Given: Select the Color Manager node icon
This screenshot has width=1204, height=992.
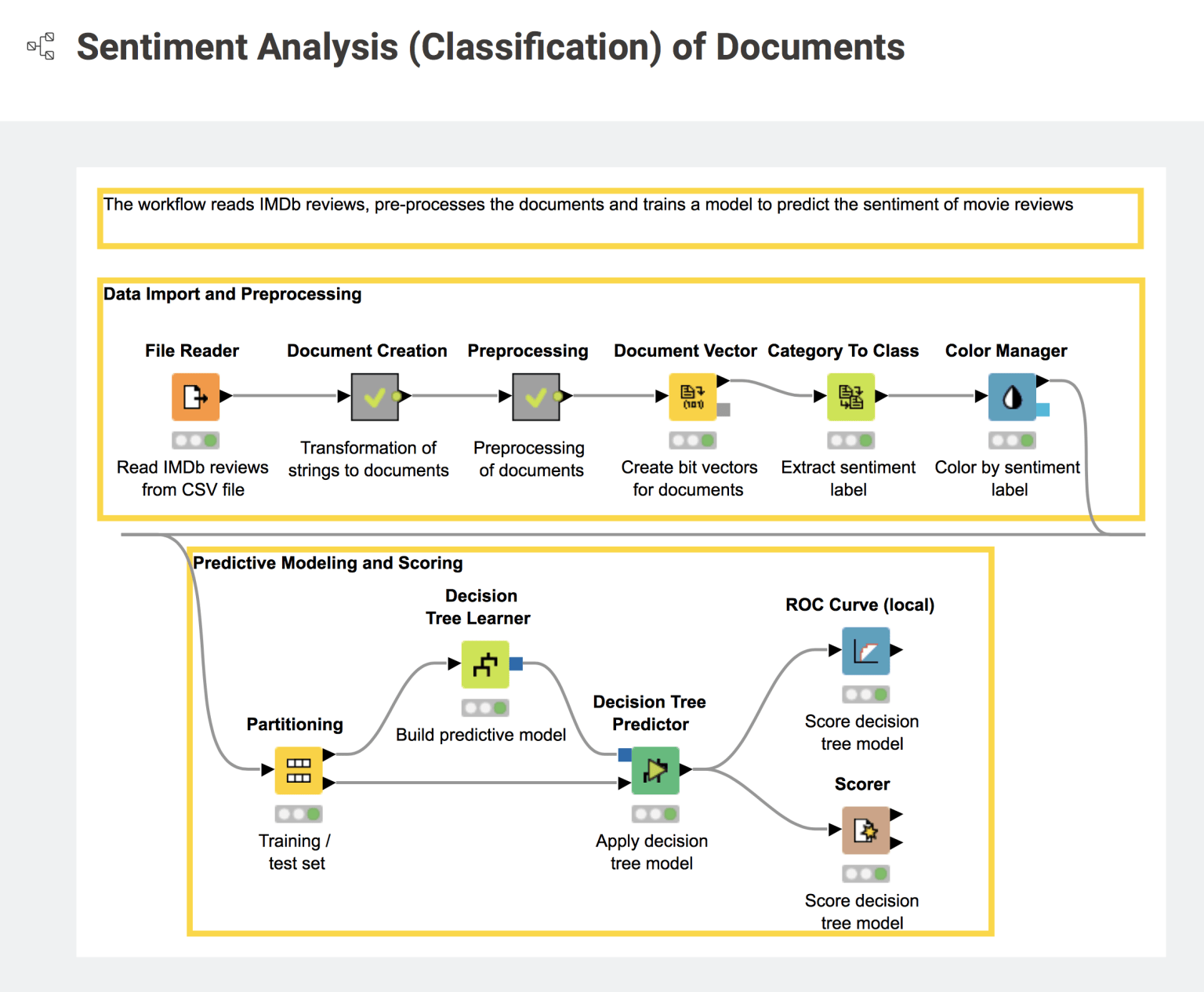Looking at the screenshot, I should click(x=1012, y=397).
